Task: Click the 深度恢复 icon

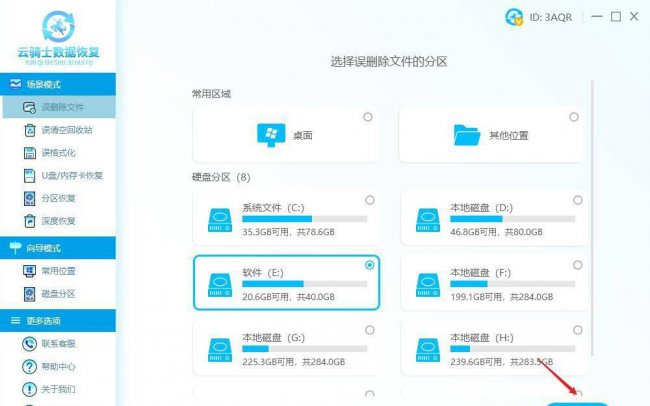Action: click(29, 221)
